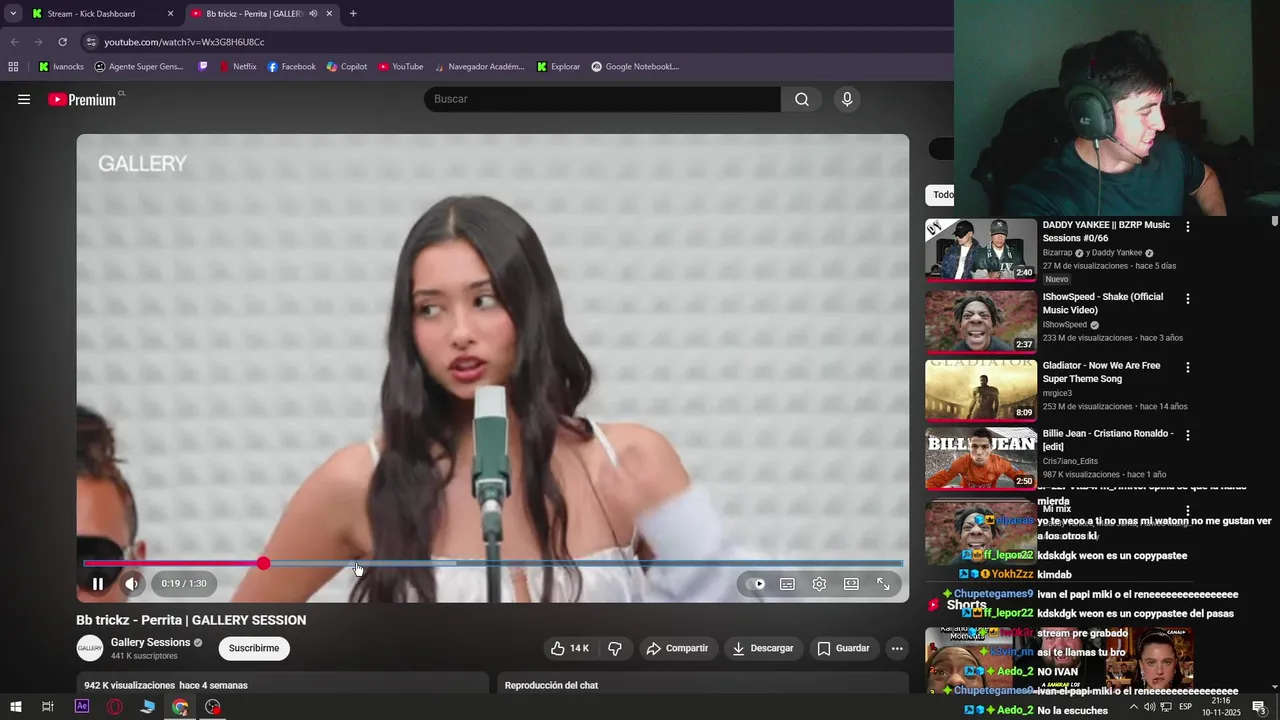Open Gallery Sessions channel avatar
This screenshot has width=1280, height=720.
point(90,648)
